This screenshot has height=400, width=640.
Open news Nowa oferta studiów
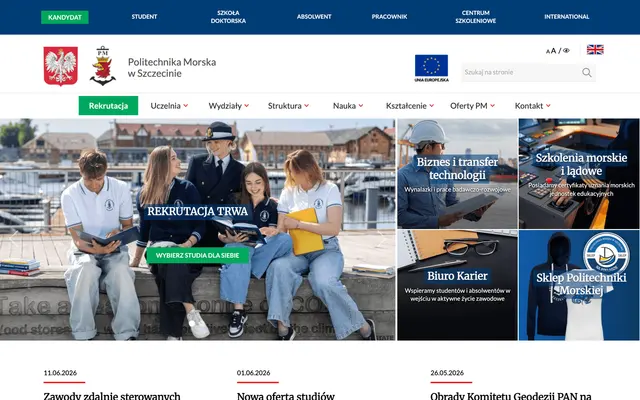[286, 396]
